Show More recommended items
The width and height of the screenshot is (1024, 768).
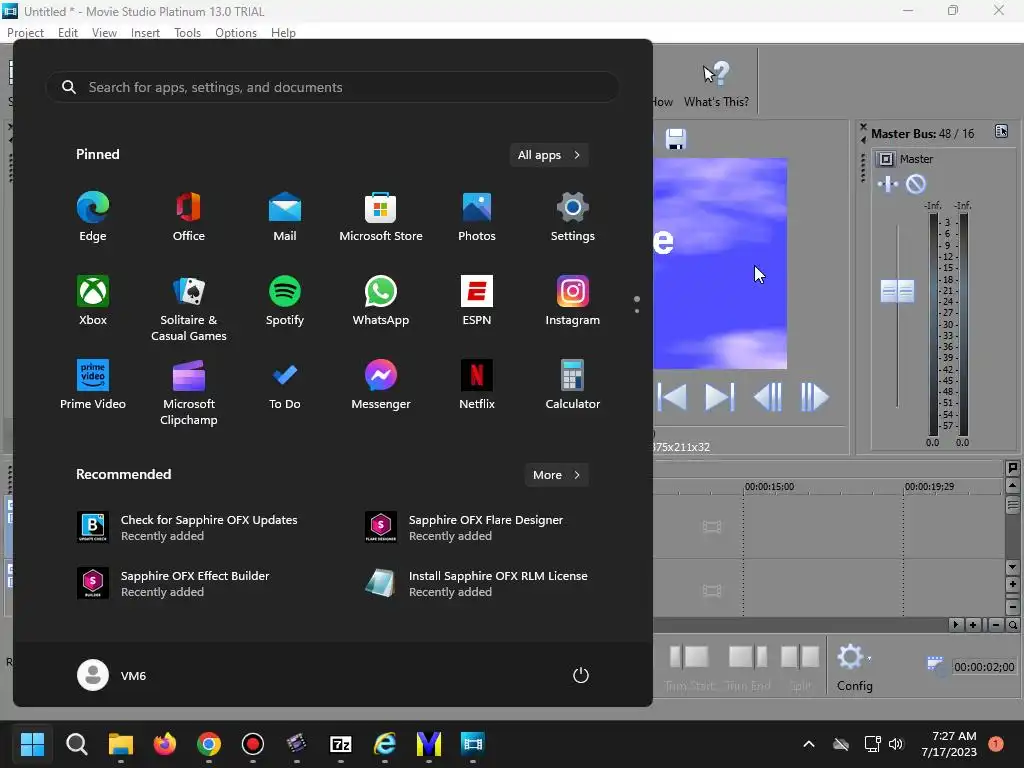556,475
